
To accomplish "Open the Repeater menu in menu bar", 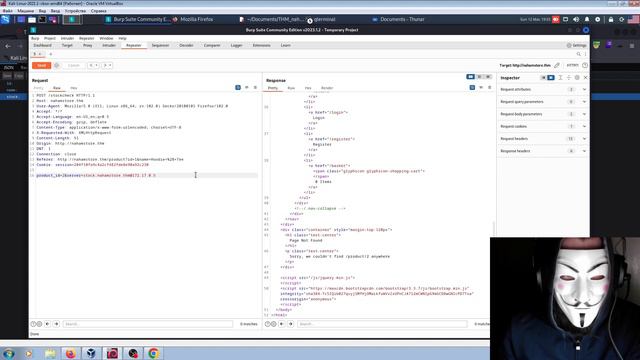I will [x=86, y=38].
